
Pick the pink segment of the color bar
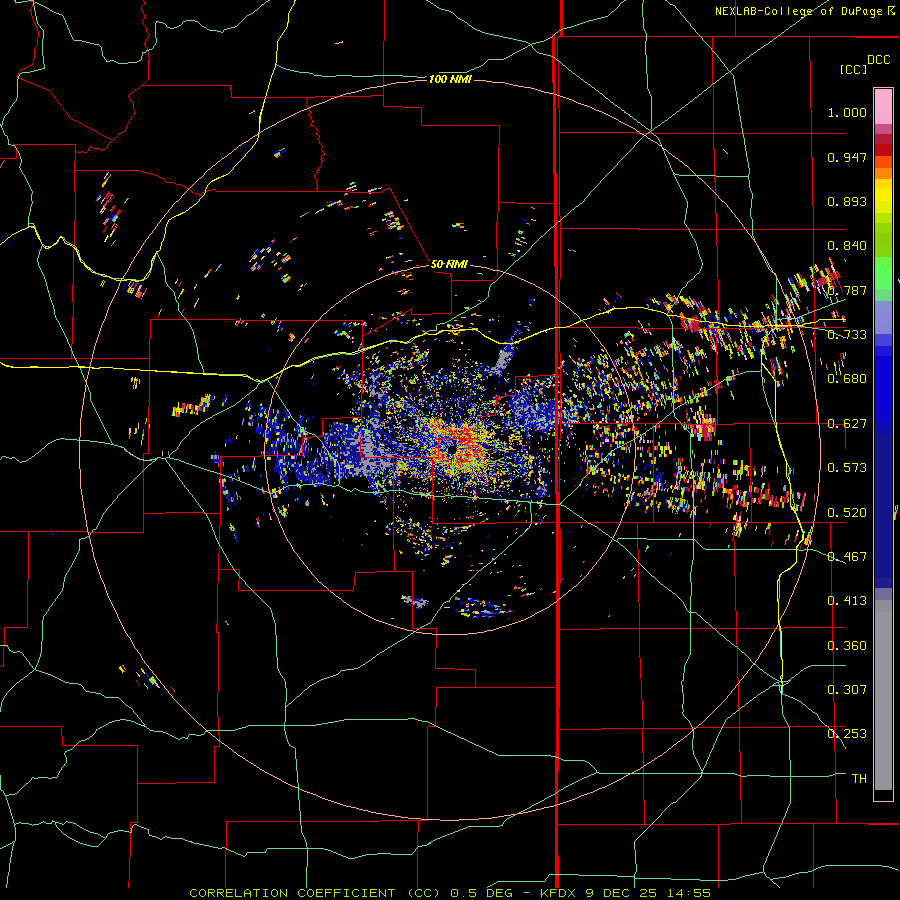[883, 106]
